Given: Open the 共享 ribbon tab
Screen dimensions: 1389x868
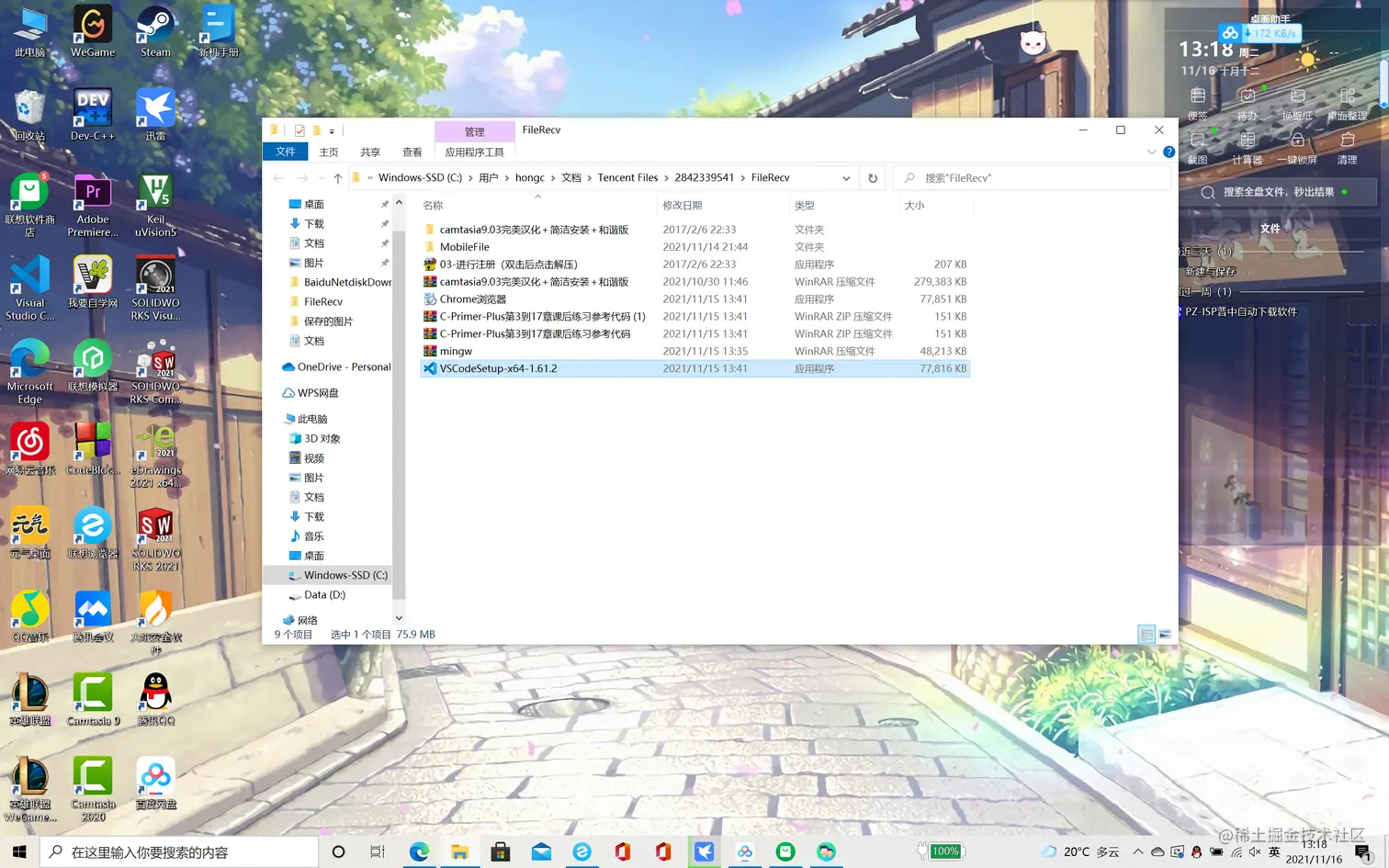Looking at the screenshot, I should point(370,152).
